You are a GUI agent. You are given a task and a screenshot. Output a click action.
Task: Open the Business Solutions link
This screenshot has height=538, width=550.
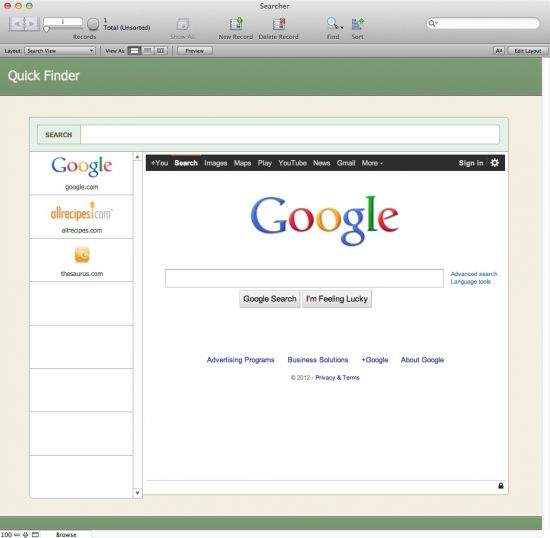pos(318,360)
